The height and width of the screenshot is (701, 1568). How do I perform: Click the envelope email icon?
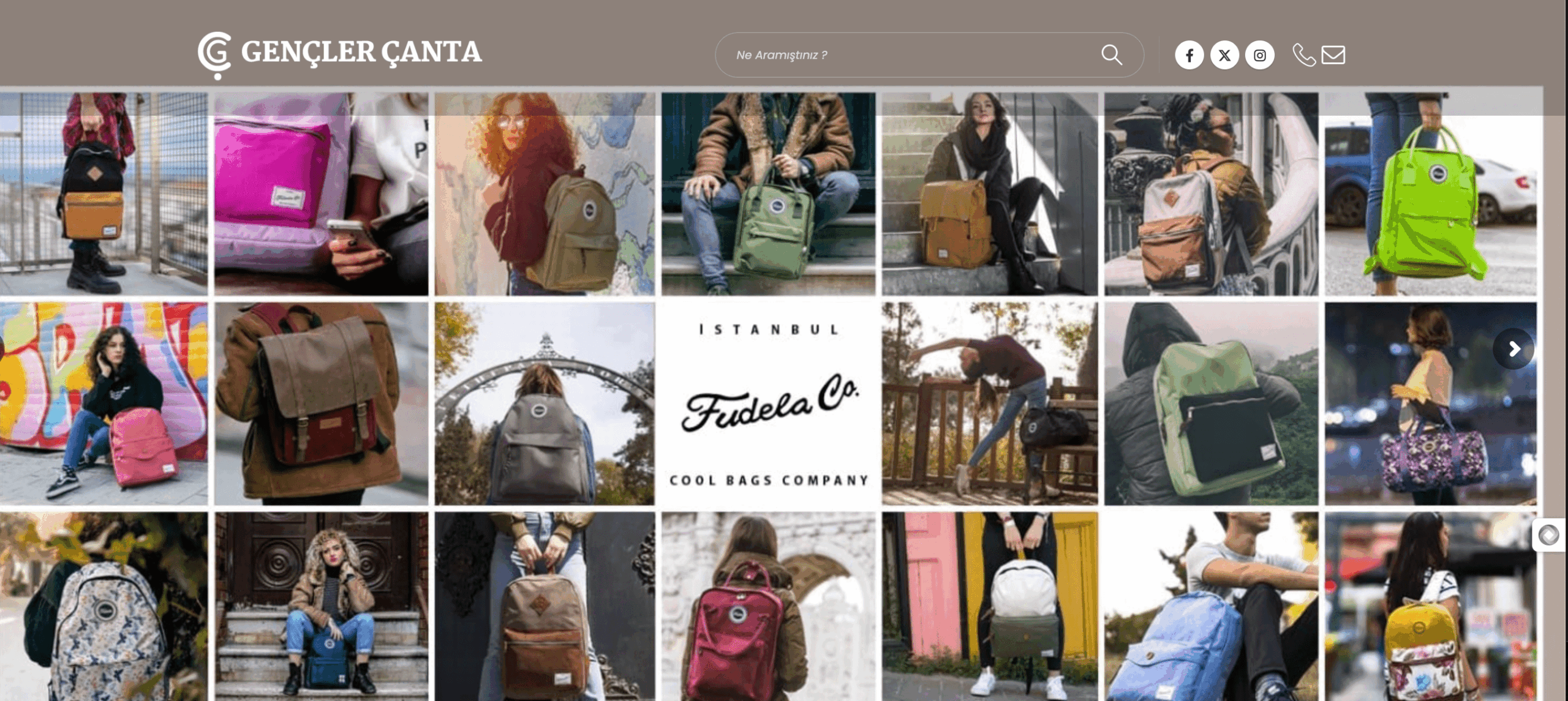1333,55
